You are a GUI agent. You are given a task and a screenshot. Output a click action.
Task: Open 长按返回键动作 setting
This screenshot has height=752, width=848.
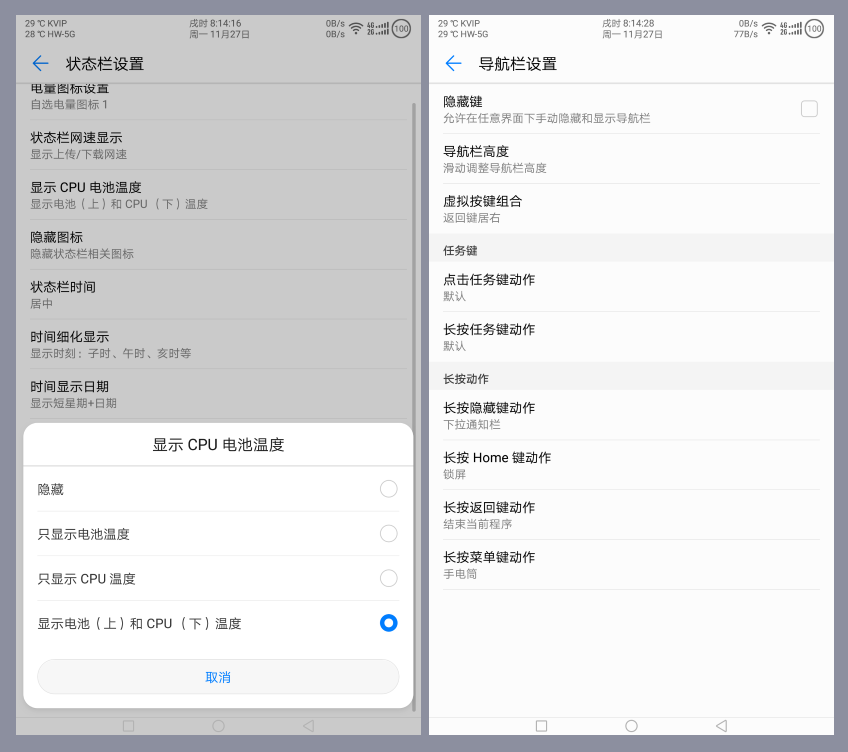click(630, 515)
